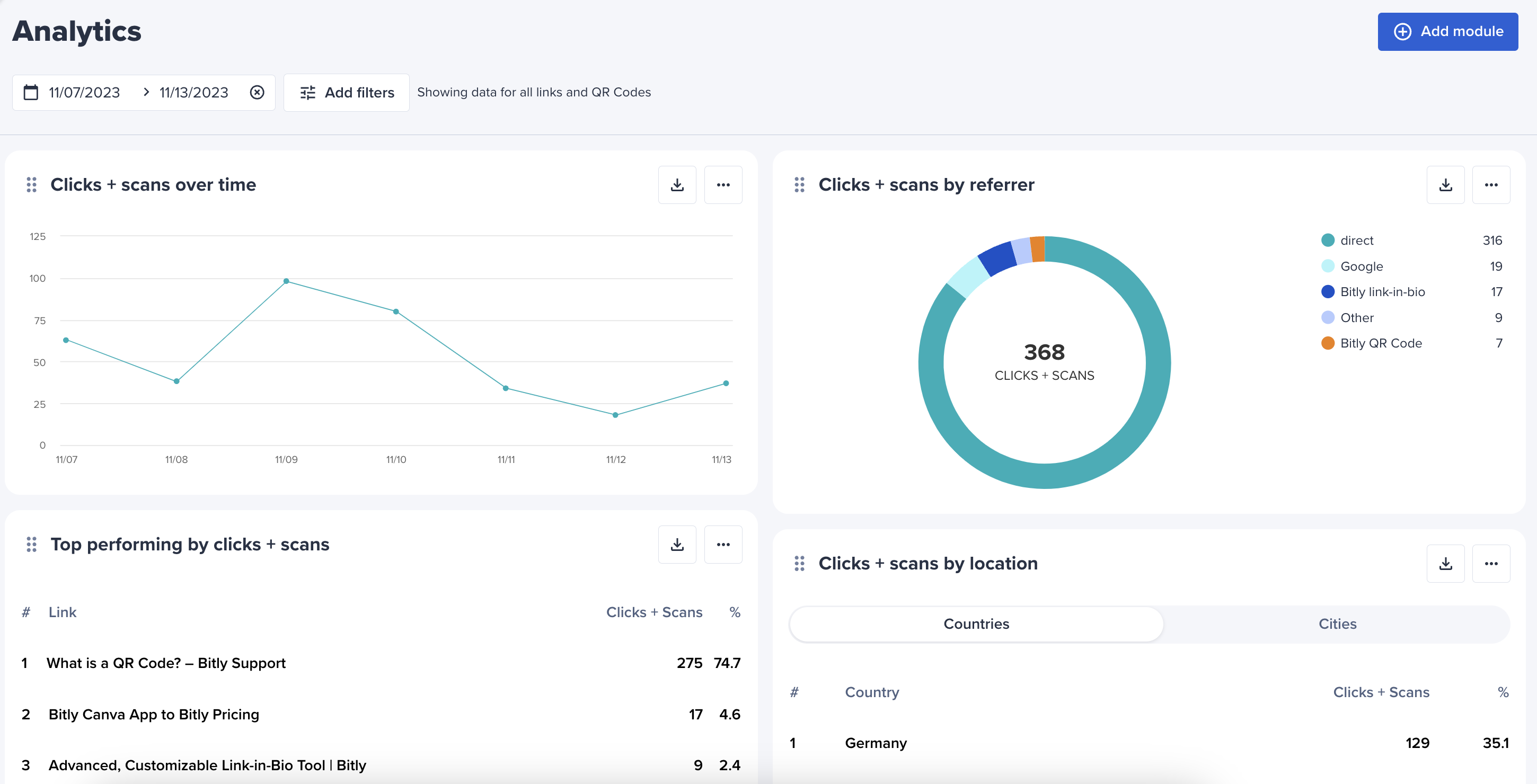Screen dimensions: 1537x784
Task: Grab drag handle of Clicks + scans over time
Action: point(32,185)
